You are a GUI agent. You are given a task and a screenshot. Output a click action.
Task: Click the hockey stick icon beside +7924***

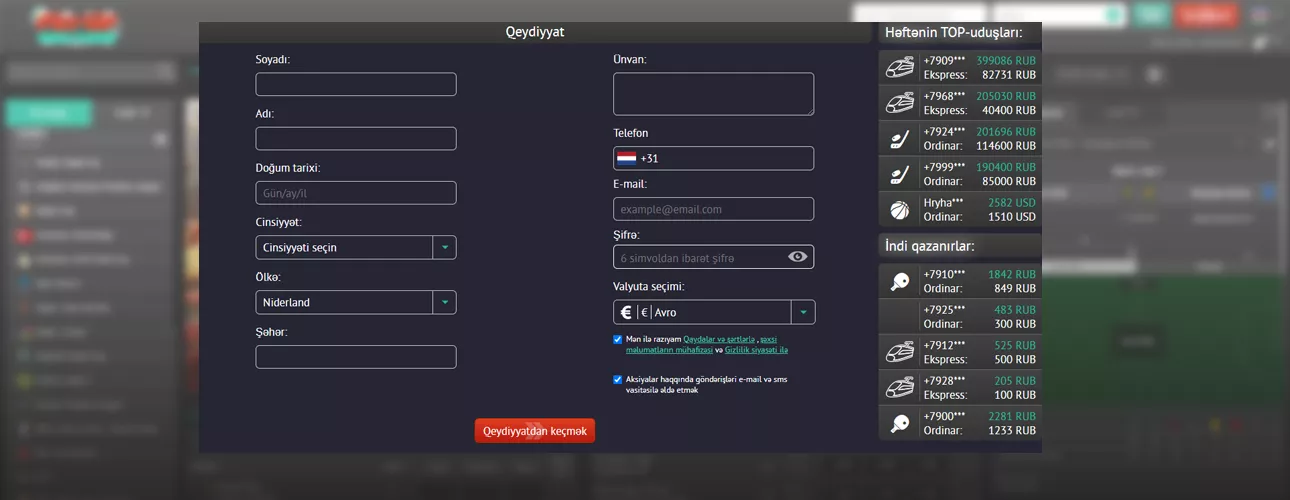pyautogui.click(x=899, y=138)
